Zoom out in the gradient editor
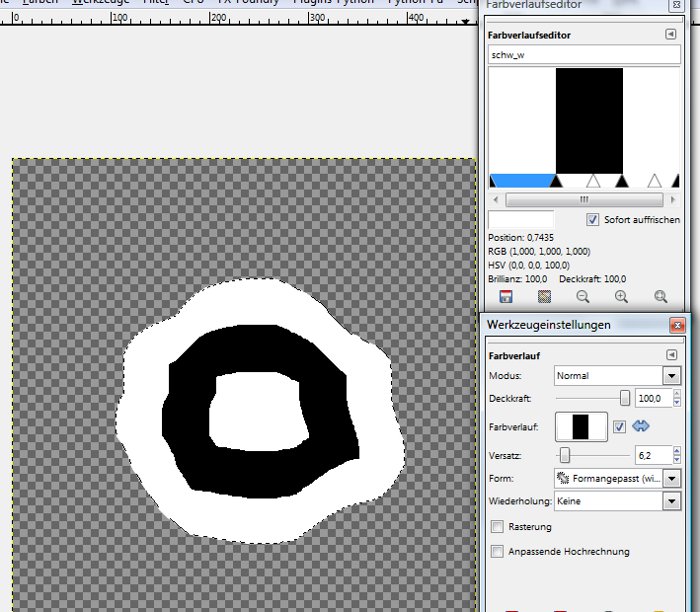This screenshot has height=612, width=700. click(x=583, y=296)
